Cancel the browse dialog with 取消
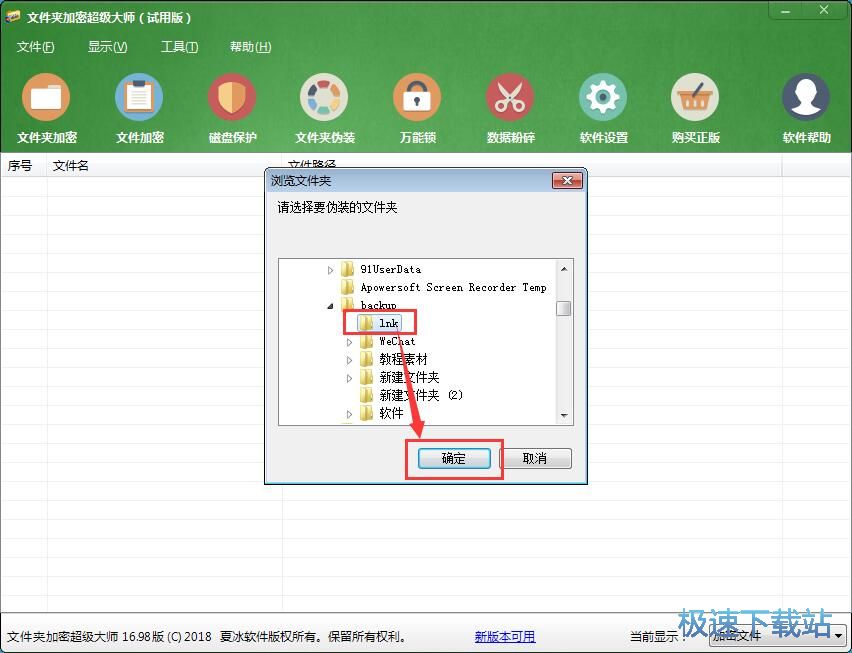Image resolution: width=852 pixels, height=653 pixels. [535, 459]
